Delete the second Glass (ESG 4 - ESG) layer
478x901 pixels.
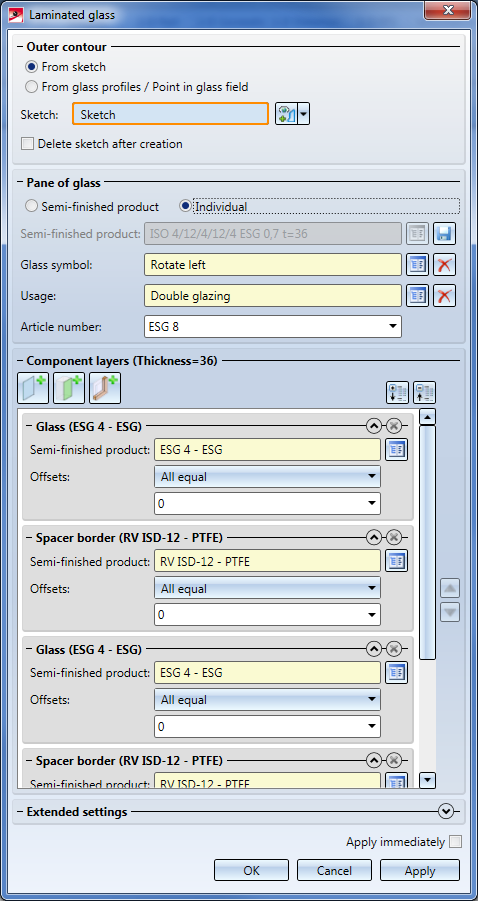(x=393, y=649)
